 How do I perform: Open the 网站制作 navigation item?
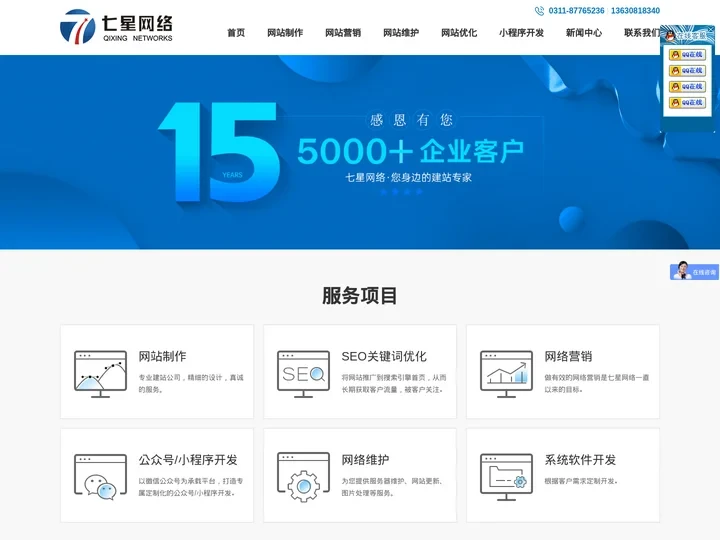click(x=285, y=33)
